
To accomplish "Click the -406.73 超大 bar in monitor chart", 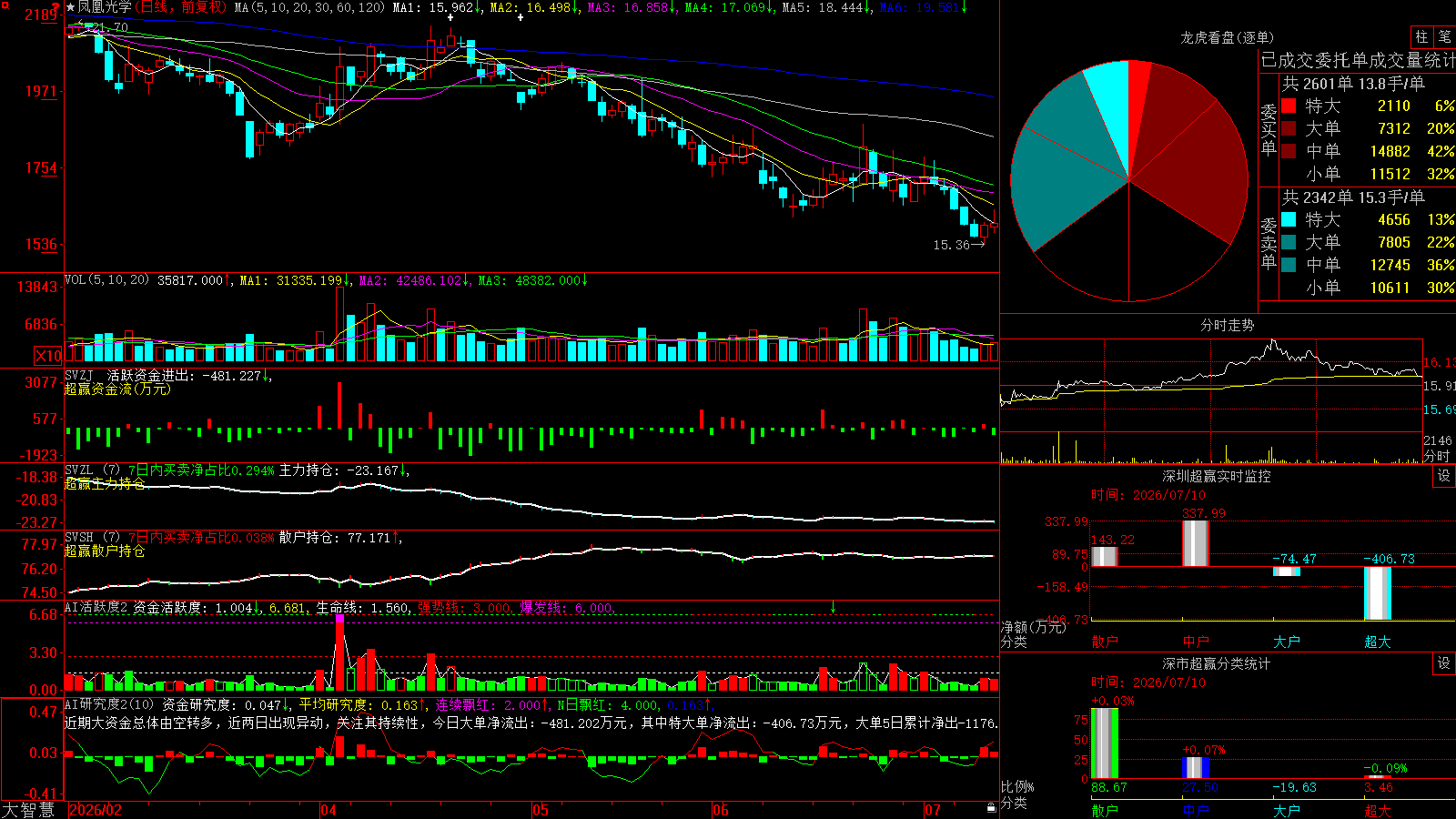I will tap(1377, 593).
